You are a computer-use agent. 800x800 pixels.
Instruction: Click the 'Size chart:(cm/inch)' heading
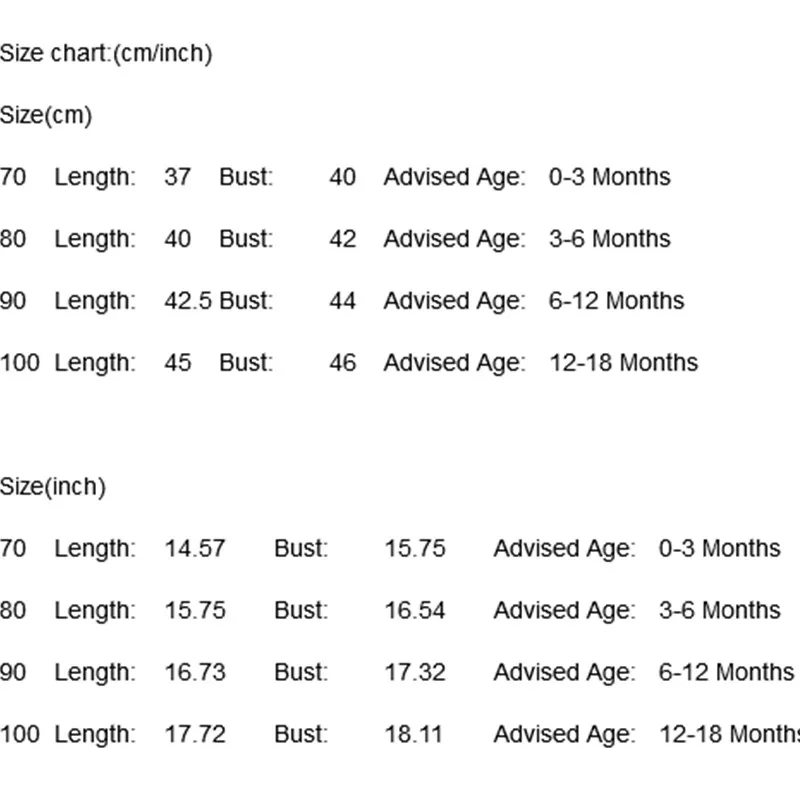[x=106, y=54]
